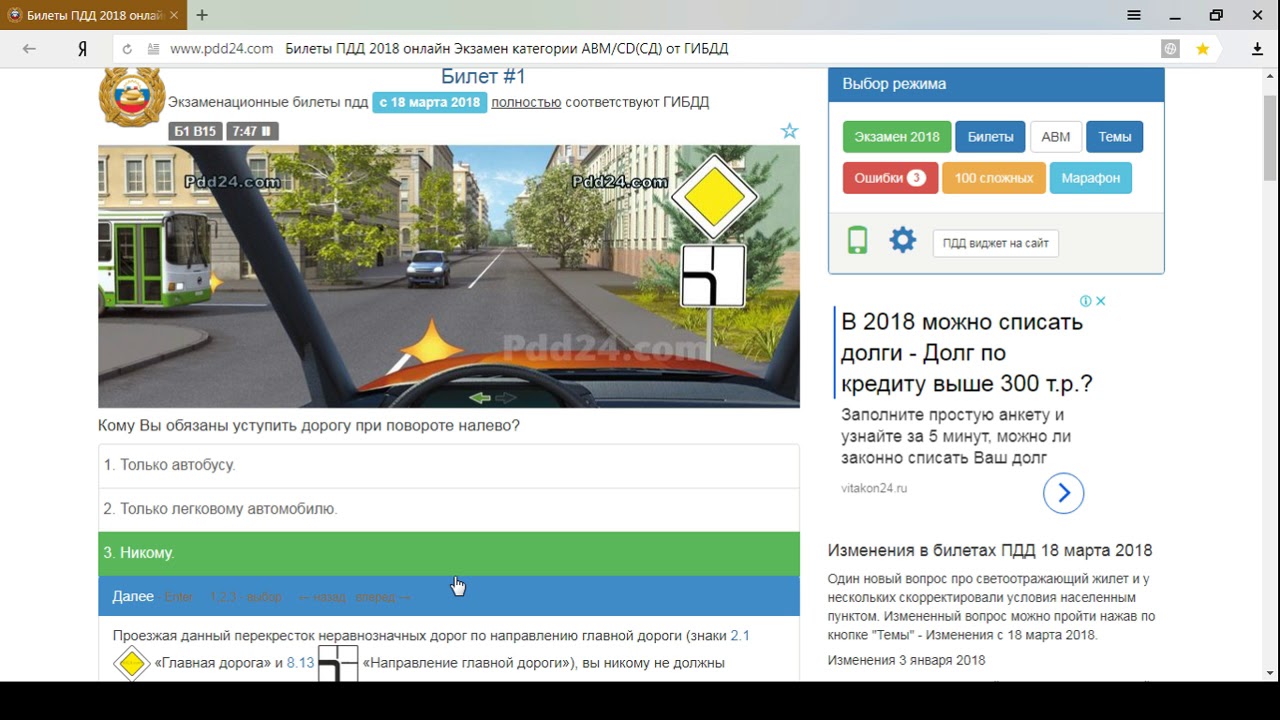Click the site info icon before the URL

click(153, 49)
